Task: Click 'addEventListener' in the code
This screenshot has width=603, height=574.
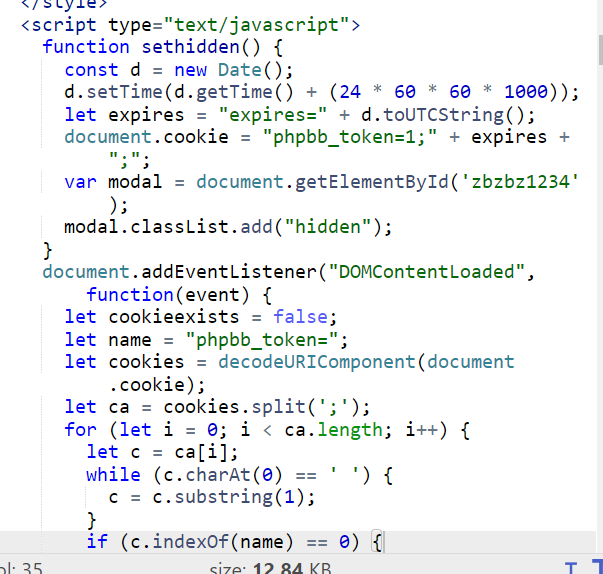Action: pyautogui.click(x=229, y=272)
